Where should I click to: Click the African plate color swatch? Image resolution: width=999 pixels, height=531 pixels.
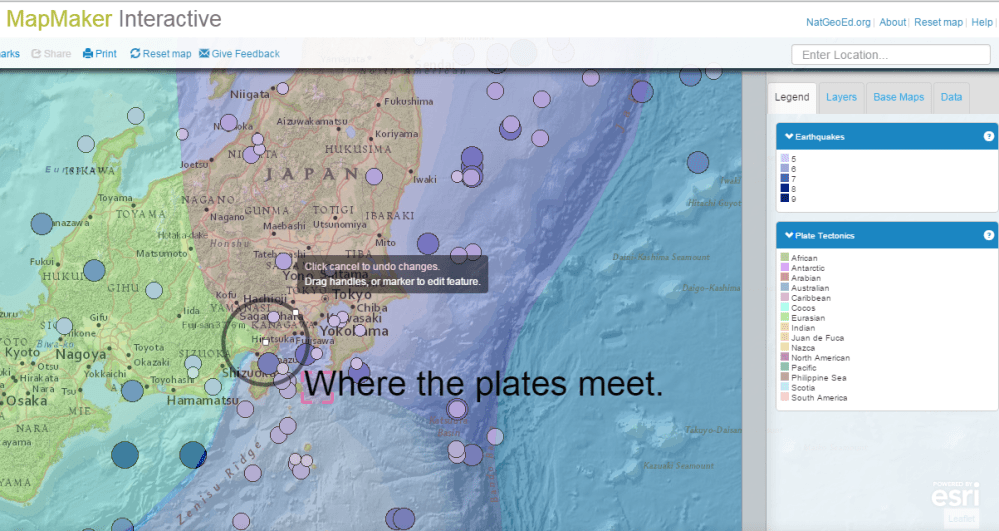tap(785, 257)
